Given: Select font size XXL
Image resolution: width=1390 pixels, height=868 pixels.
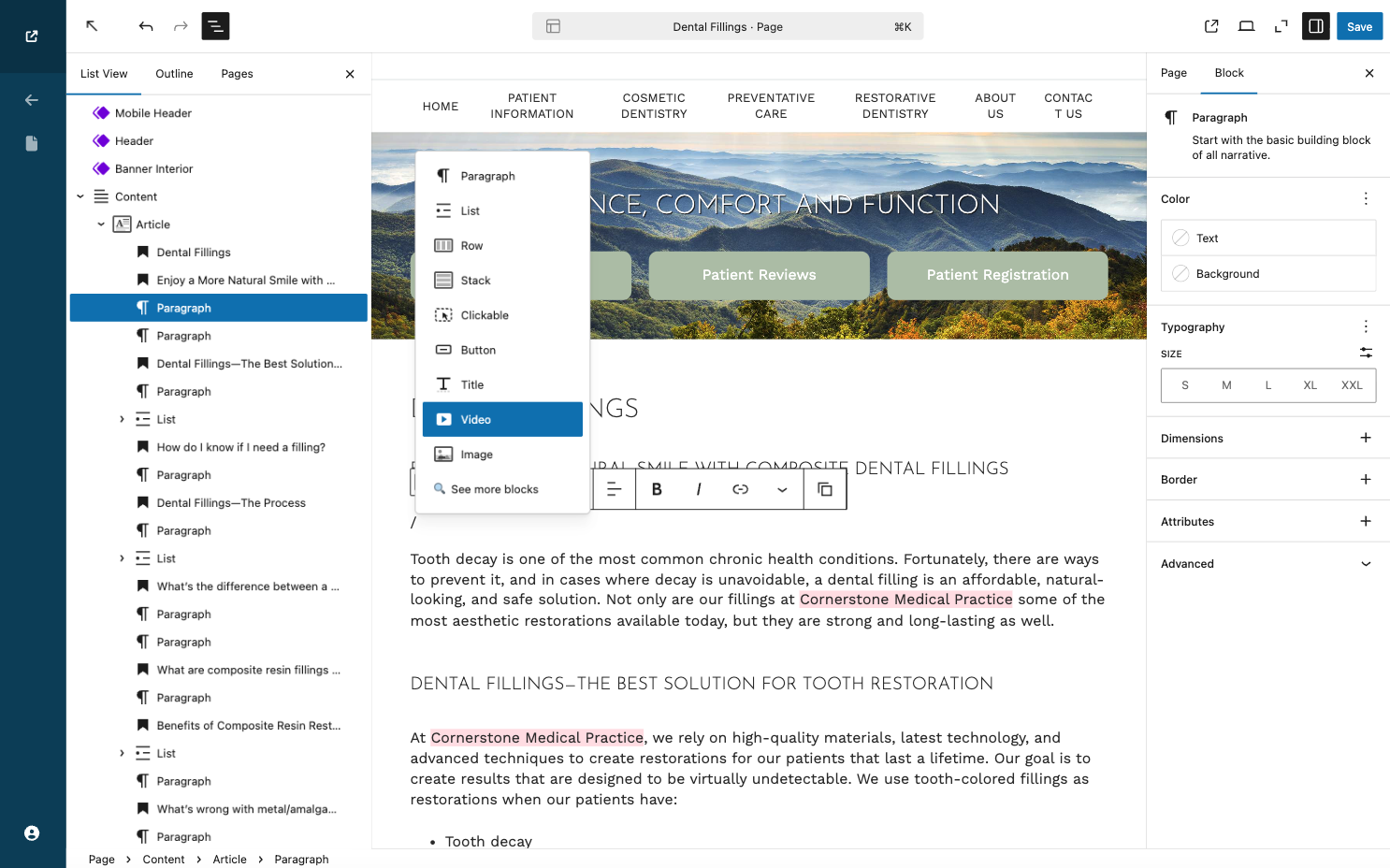Looking at the screenshot, I should click(1352, 385).
